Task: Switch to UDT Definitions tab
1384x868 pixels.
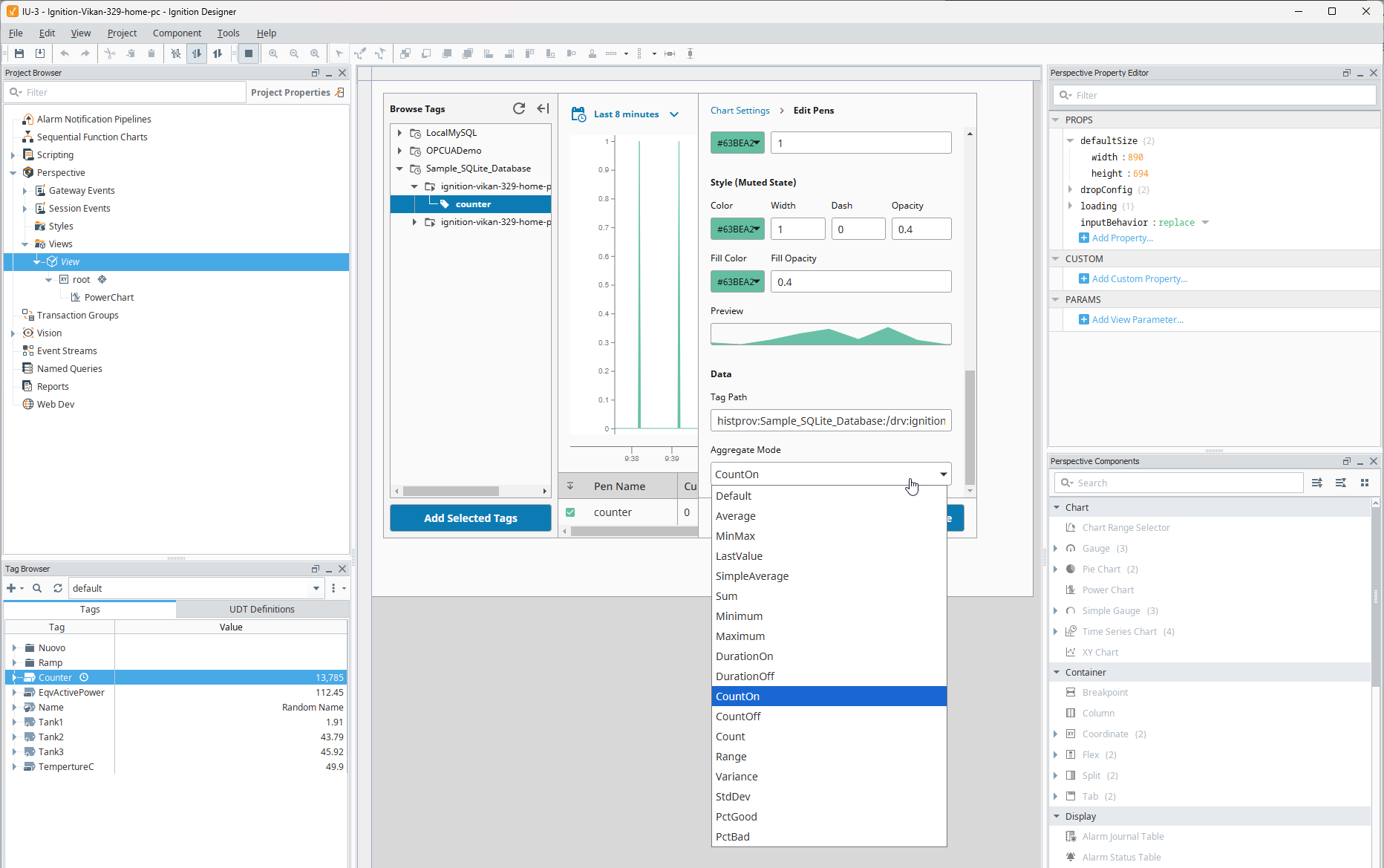Action: coord(261,609)
